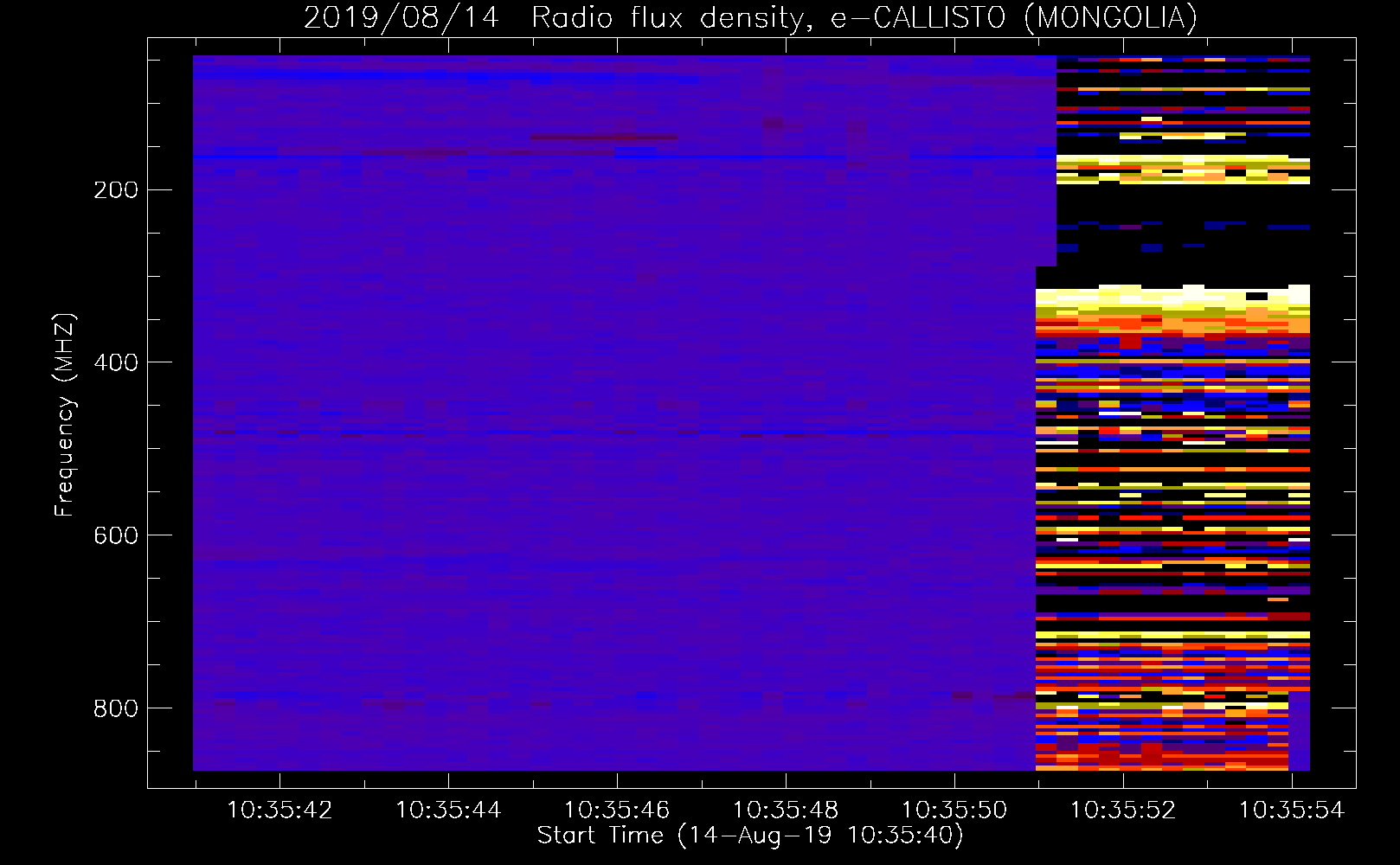Click the 10:35:44 time tick label
Image resolution: width=1400 pixels, height=865 pixels.
[448, 810]
